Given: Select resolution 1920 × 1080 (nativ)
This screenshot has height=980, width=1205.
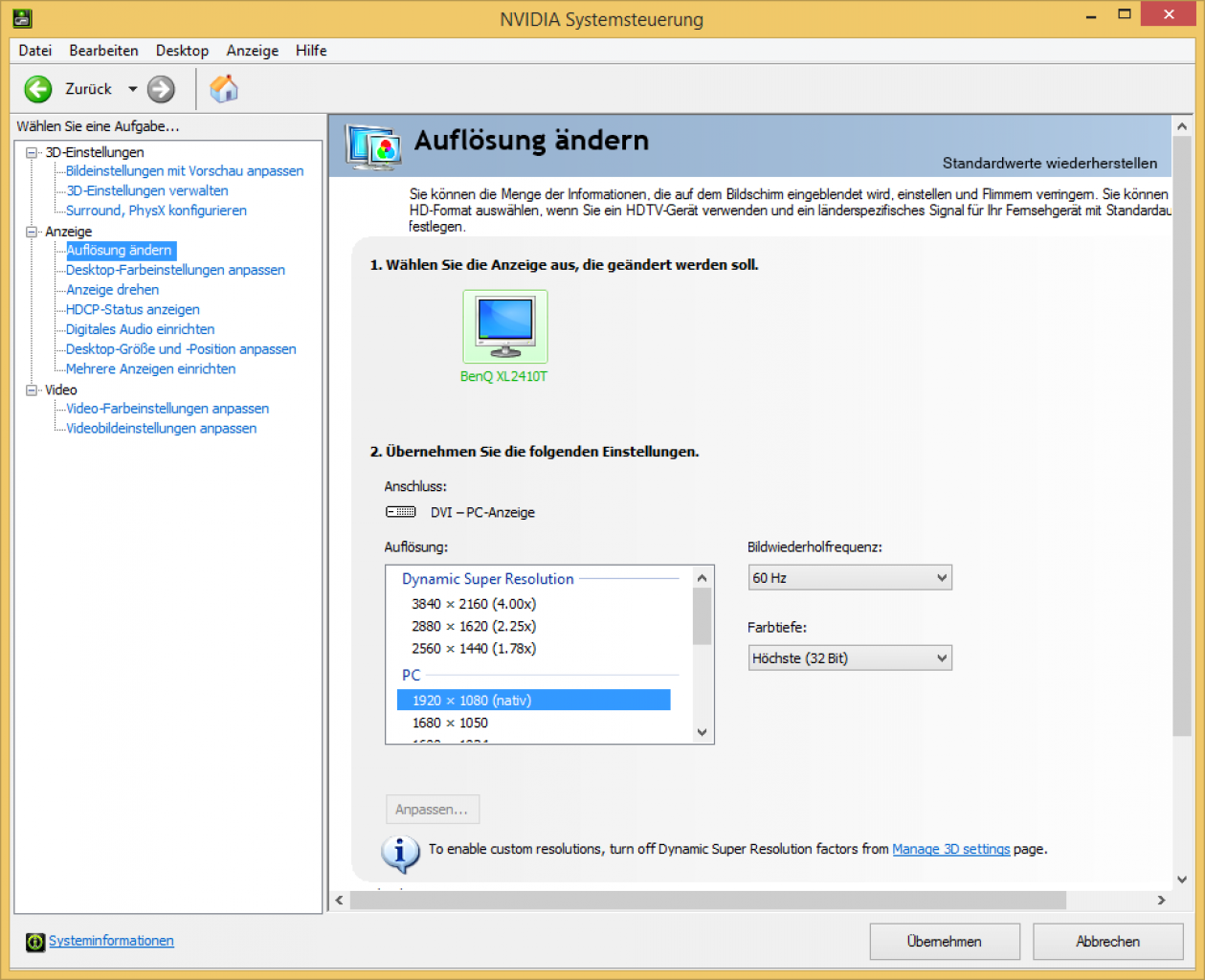Looking at the screenshot, I should 533,701.
